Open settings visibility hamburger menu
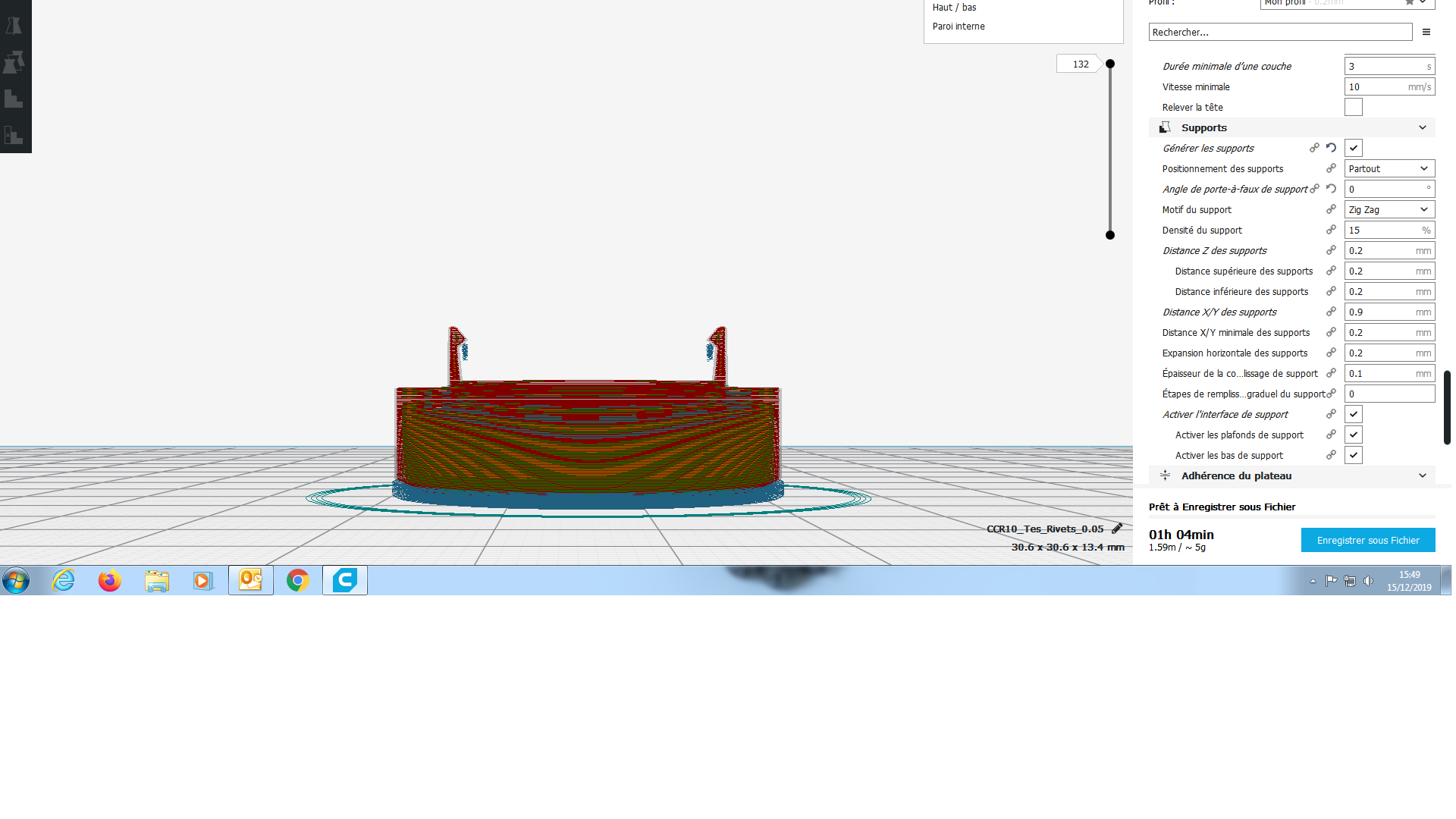Viewport: 1456px width, 819px height. point(1426,32)
